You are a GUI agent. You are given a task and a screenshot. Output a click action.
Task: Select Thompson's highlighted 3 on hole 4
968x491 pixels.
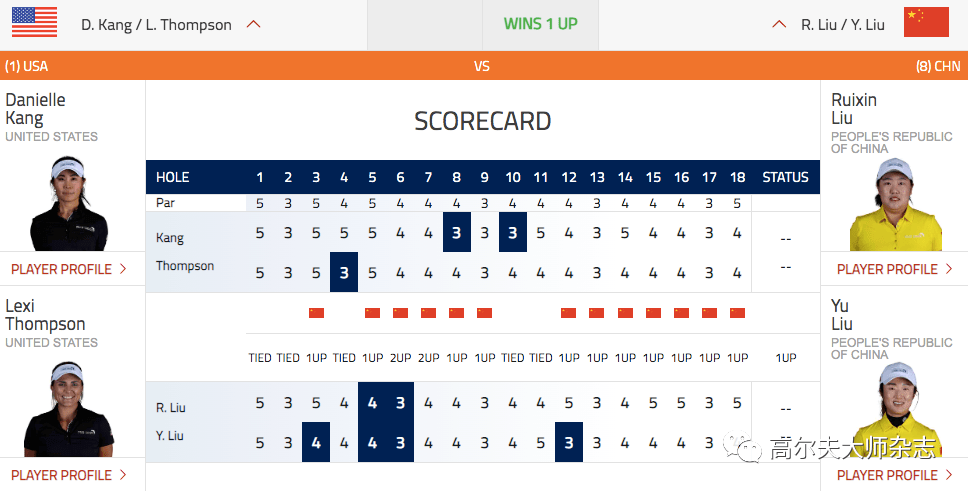point(344,272)
